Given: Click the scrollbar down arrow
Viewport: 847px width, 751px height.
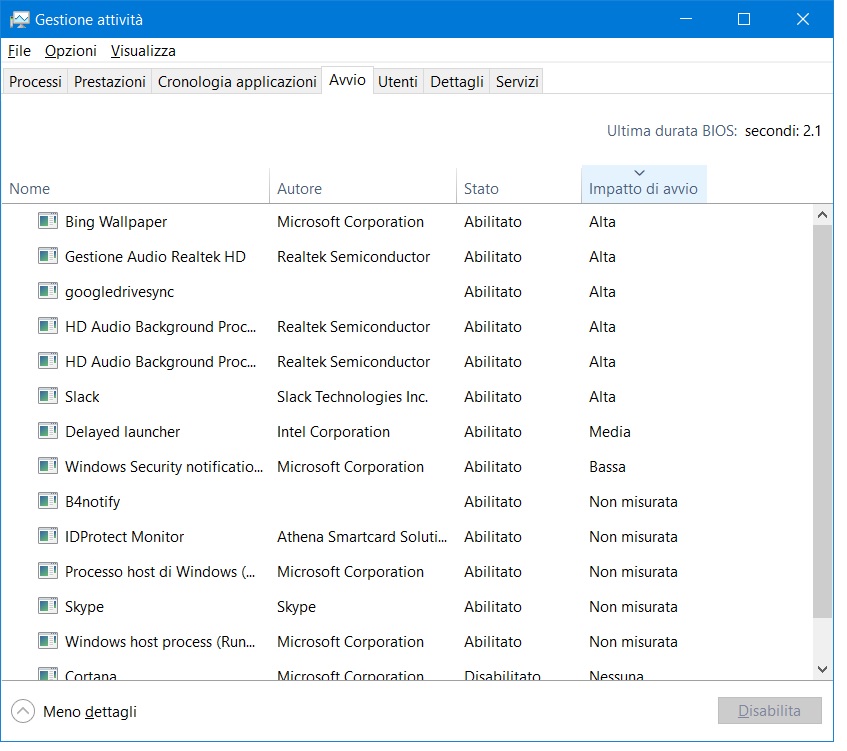Looking at the screenshot, I should [823, 669].
